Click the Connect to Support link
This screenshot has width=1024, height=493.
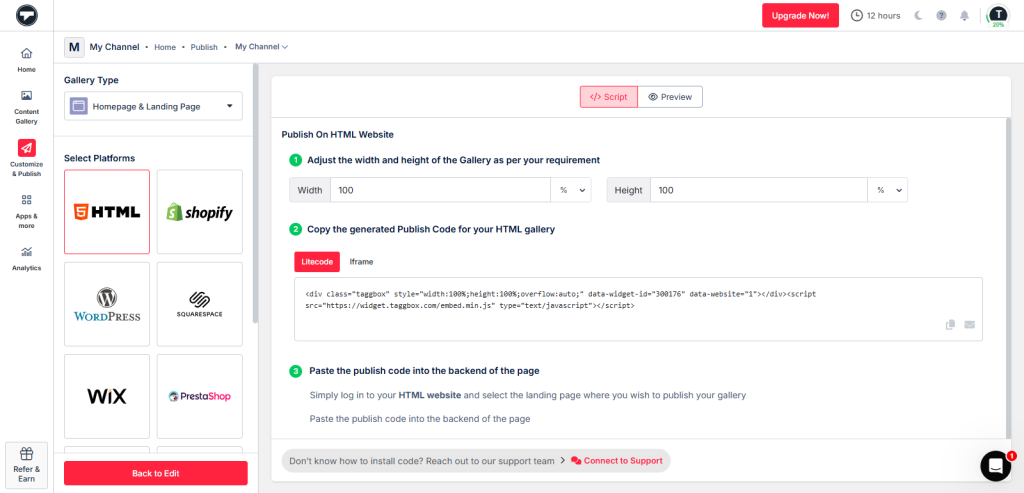(x=616, y=460)
